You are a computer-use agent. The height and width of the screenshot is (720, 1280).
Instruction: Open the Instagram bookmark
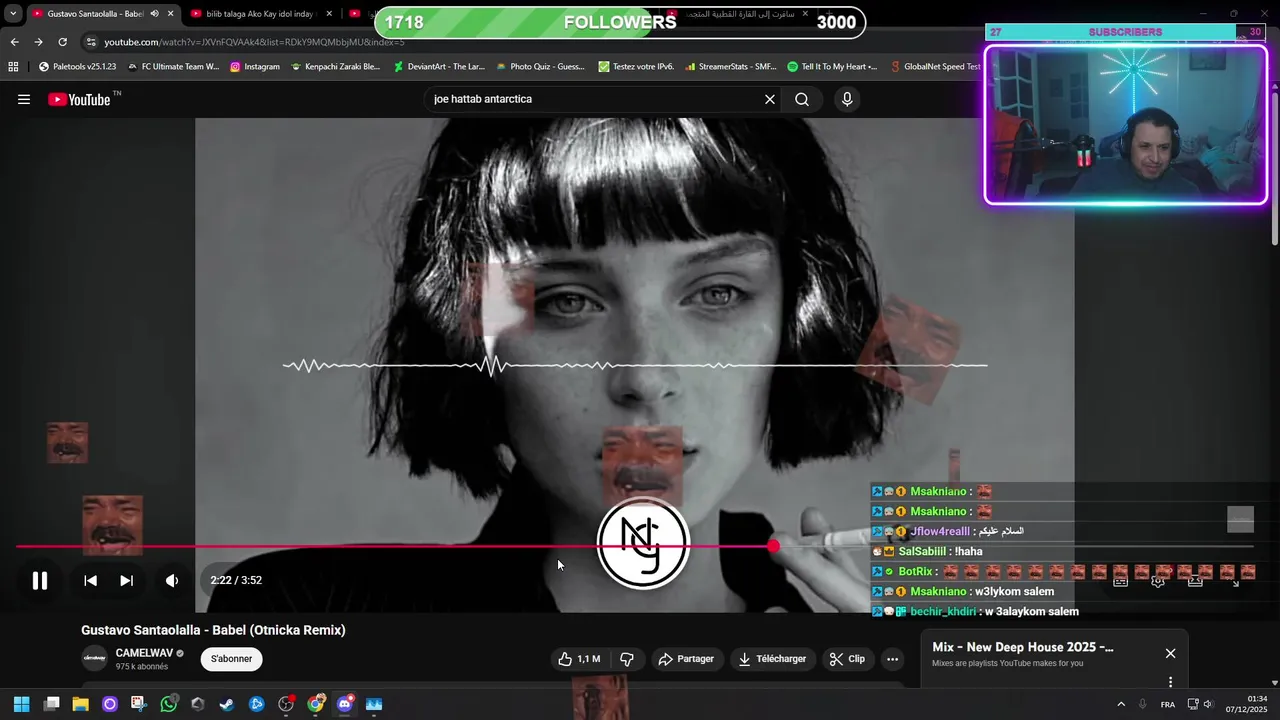pyautogui.click(x=255, y=67)
